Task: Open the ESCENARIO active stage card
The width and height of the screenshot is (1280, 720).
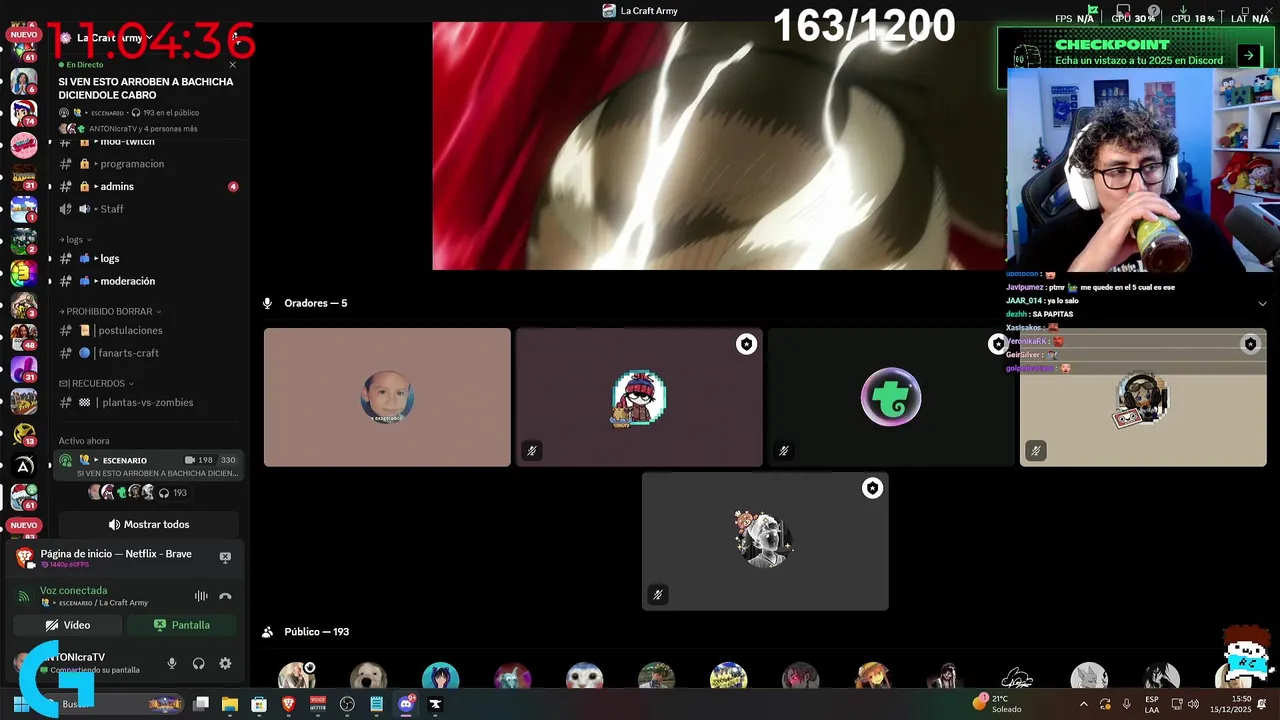Action: pos(148,466)
